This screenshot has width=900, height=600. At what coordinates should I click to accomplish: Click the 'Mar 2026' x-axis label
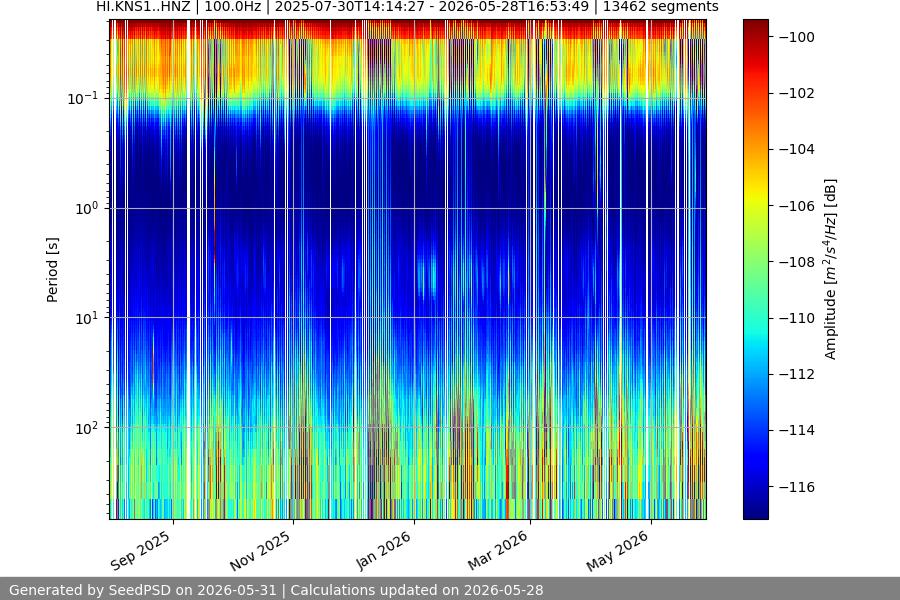pyautogui.click(x=498, y=550)
